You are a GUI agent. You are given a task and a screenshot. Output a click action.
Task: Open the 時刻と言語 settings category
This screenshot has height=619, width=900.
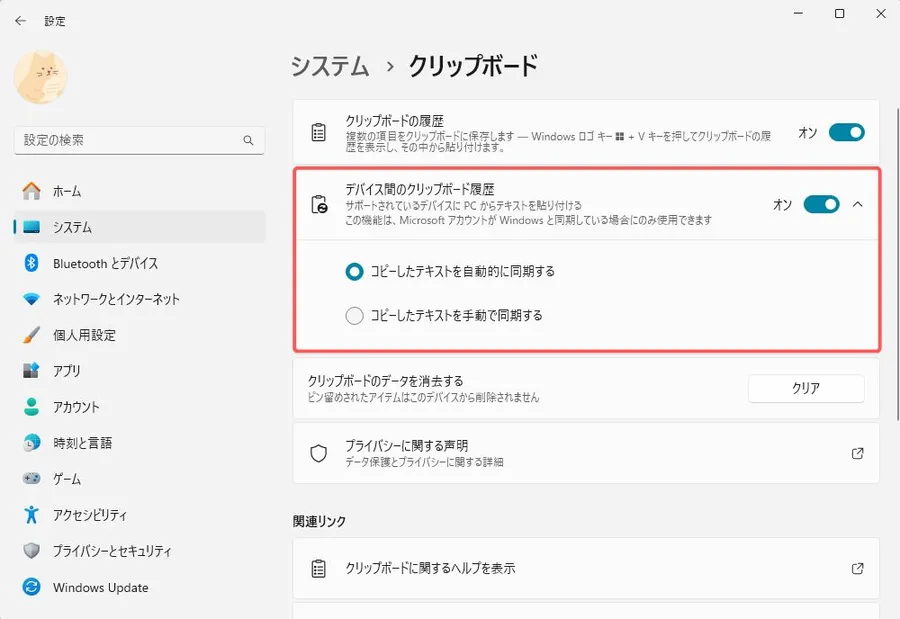click(82, 443)
